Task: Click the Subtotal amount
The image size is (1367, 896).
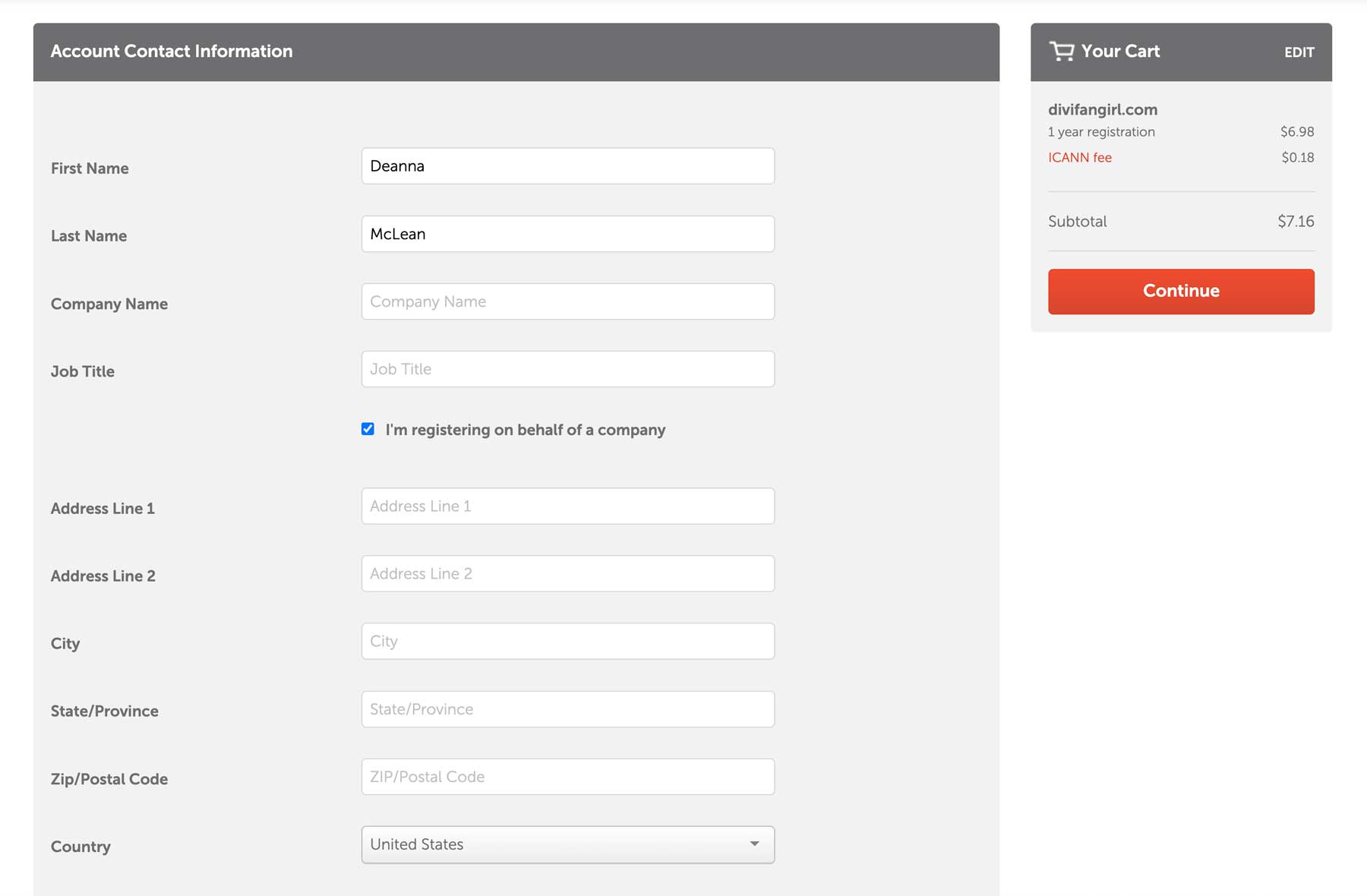Action: [1296, 221]
